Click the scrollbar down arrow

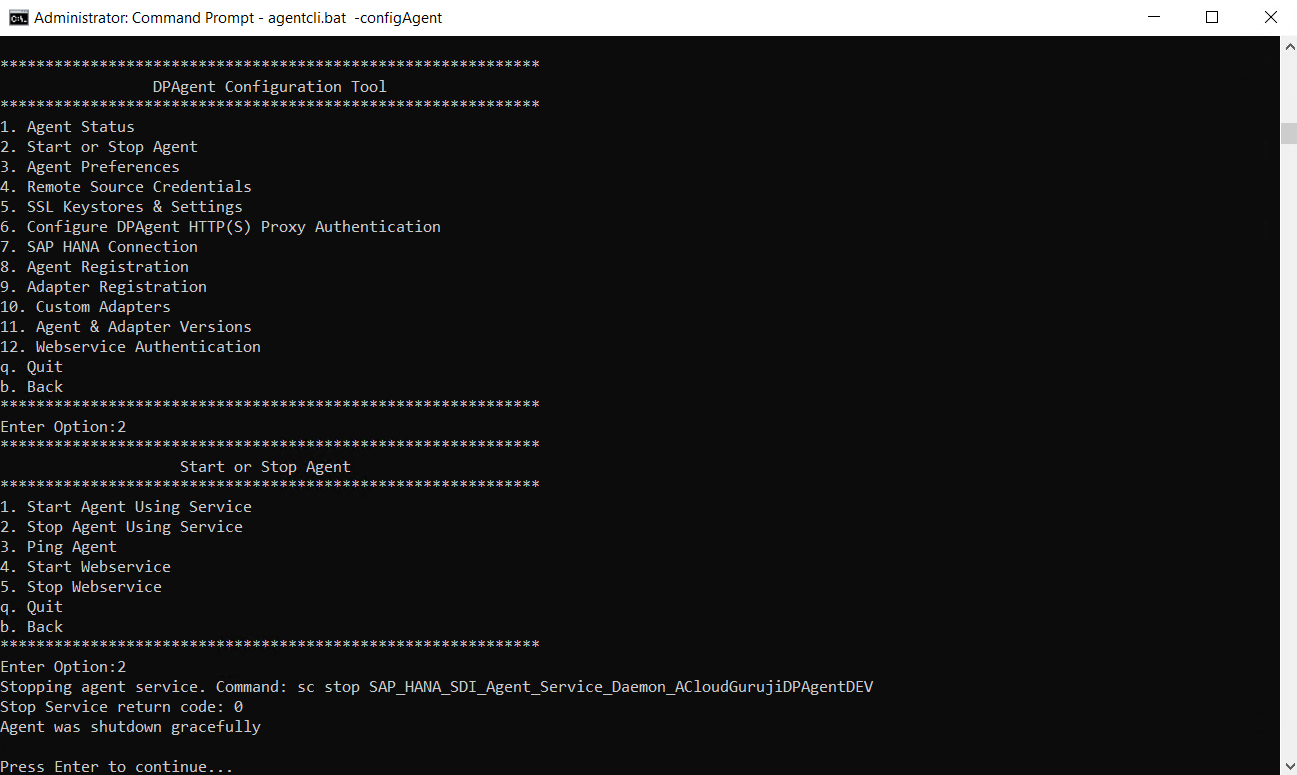tap(1288, 766)
